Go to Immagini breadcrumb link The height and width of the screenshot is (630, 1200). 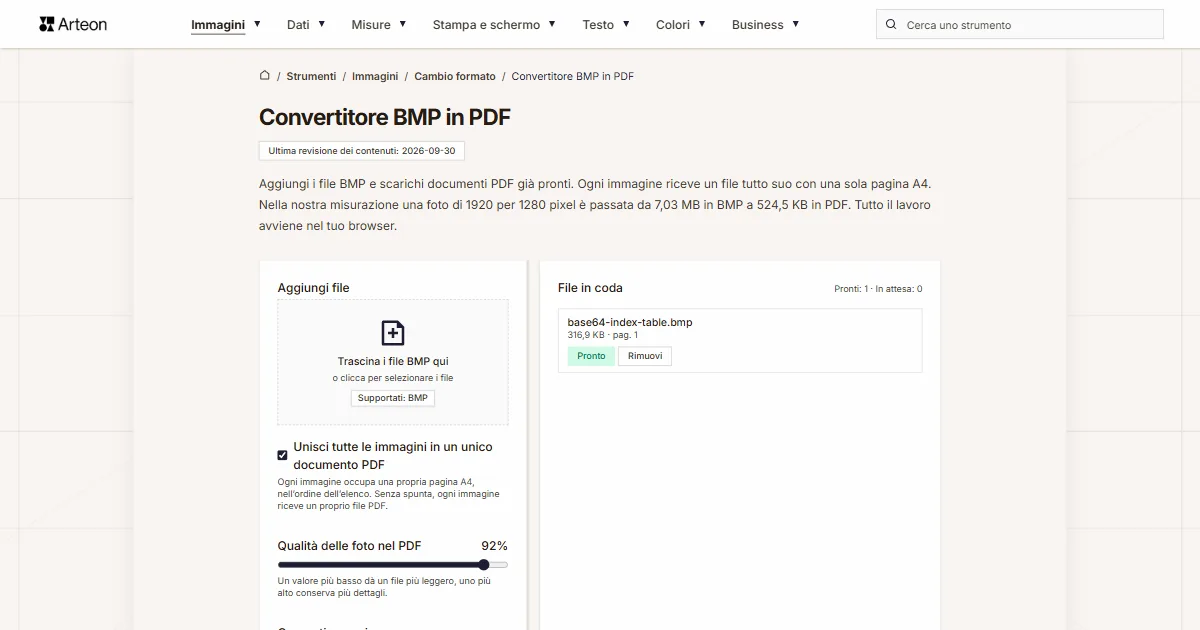coord(375,76)
